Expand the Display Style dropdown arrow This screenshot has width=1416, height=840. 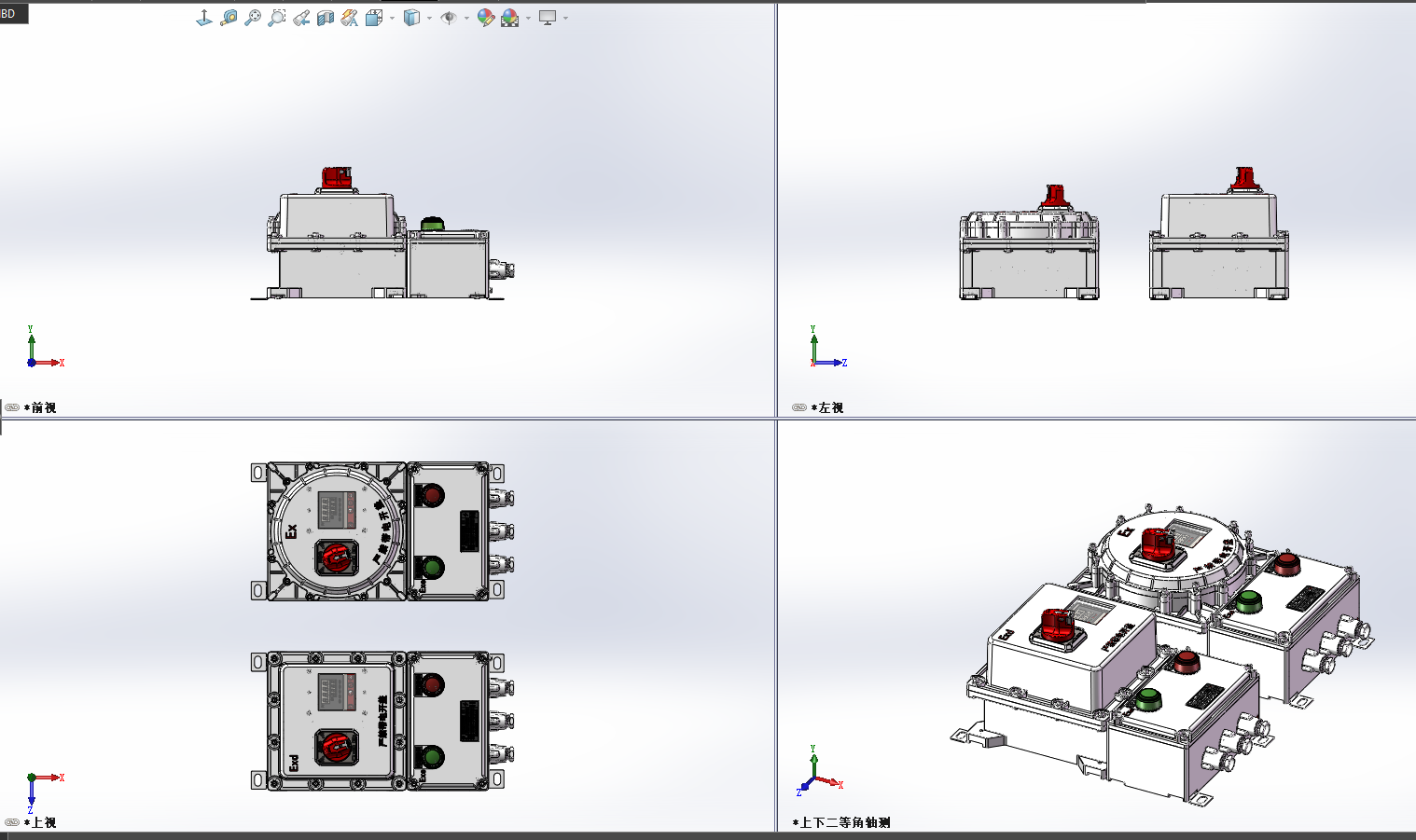429,18
